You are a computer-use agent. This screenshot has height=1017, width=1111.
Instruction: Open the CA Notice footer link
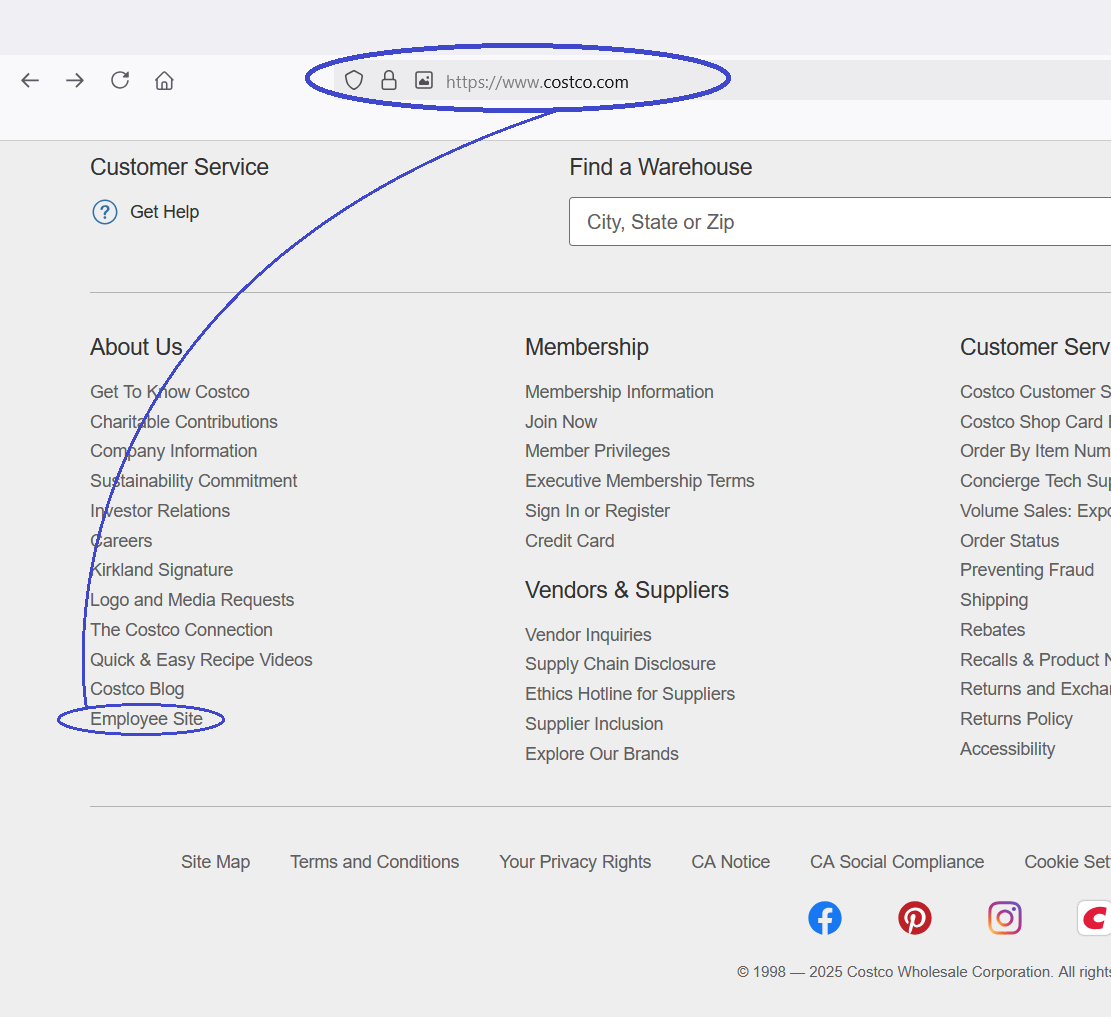731,862
